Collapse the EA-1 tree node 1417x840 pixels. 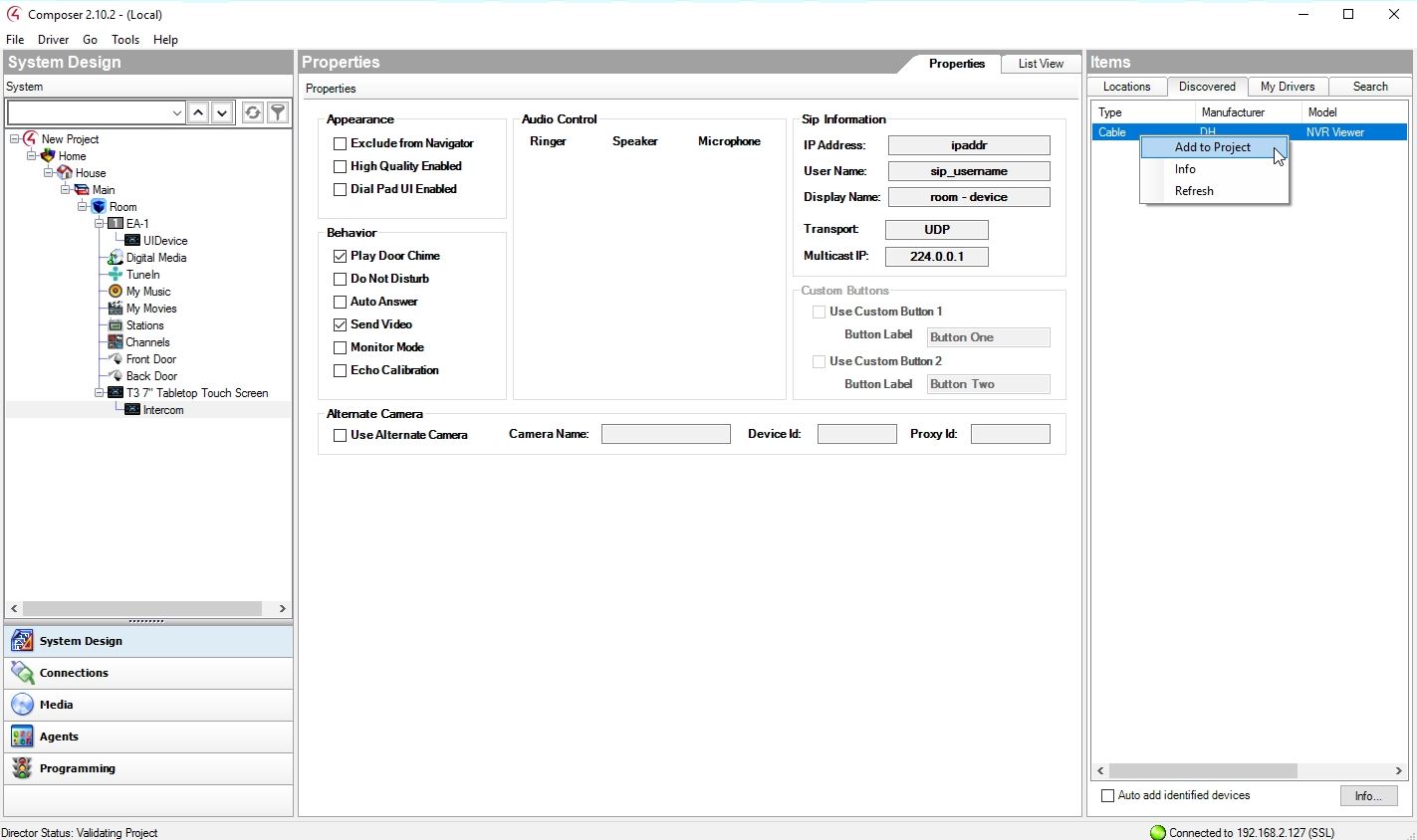pyautogui.click(x=100, y=224)
